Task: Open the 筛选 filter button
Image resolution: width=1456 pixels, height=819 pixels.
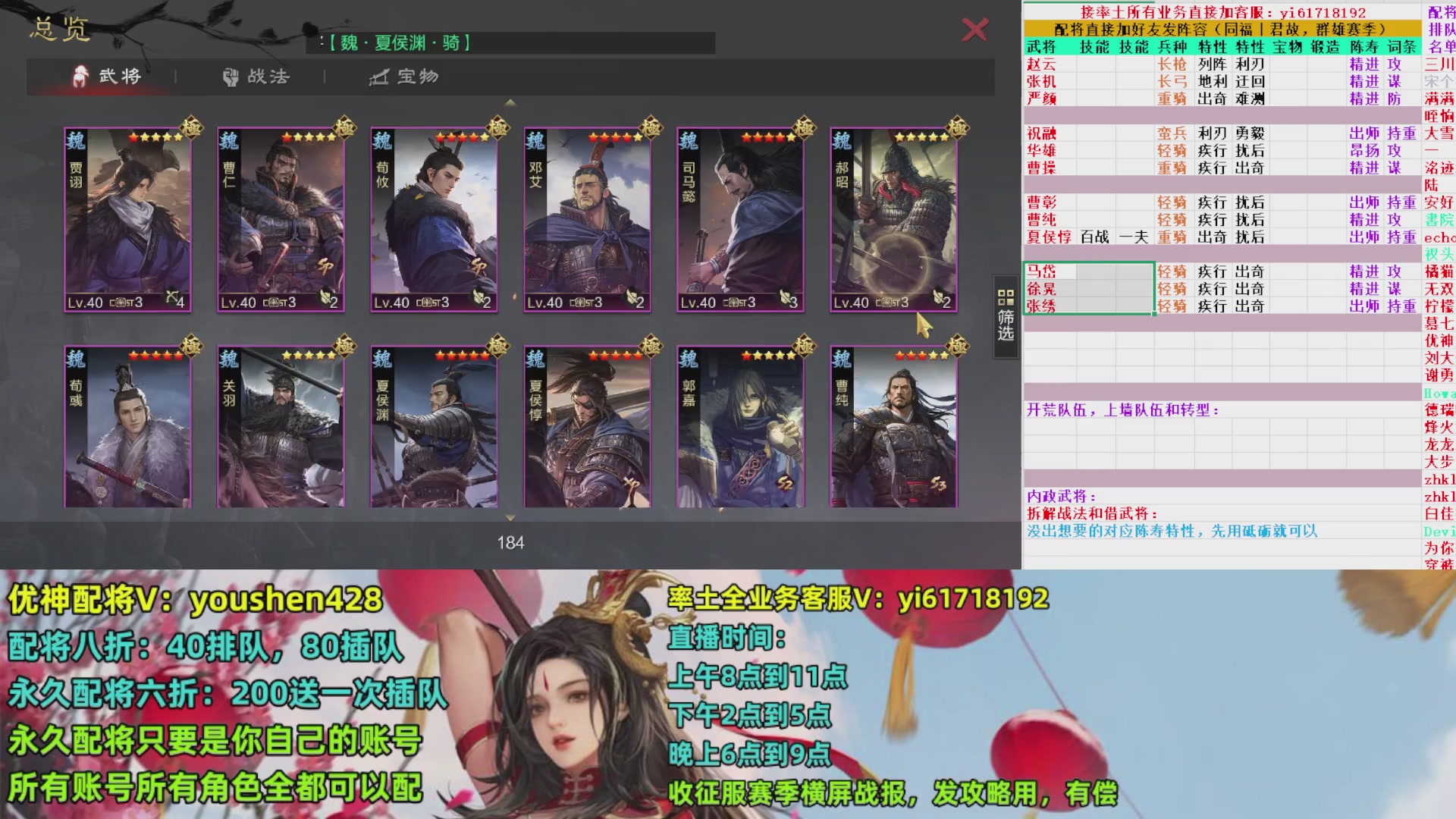Action: coord(1006,325)
